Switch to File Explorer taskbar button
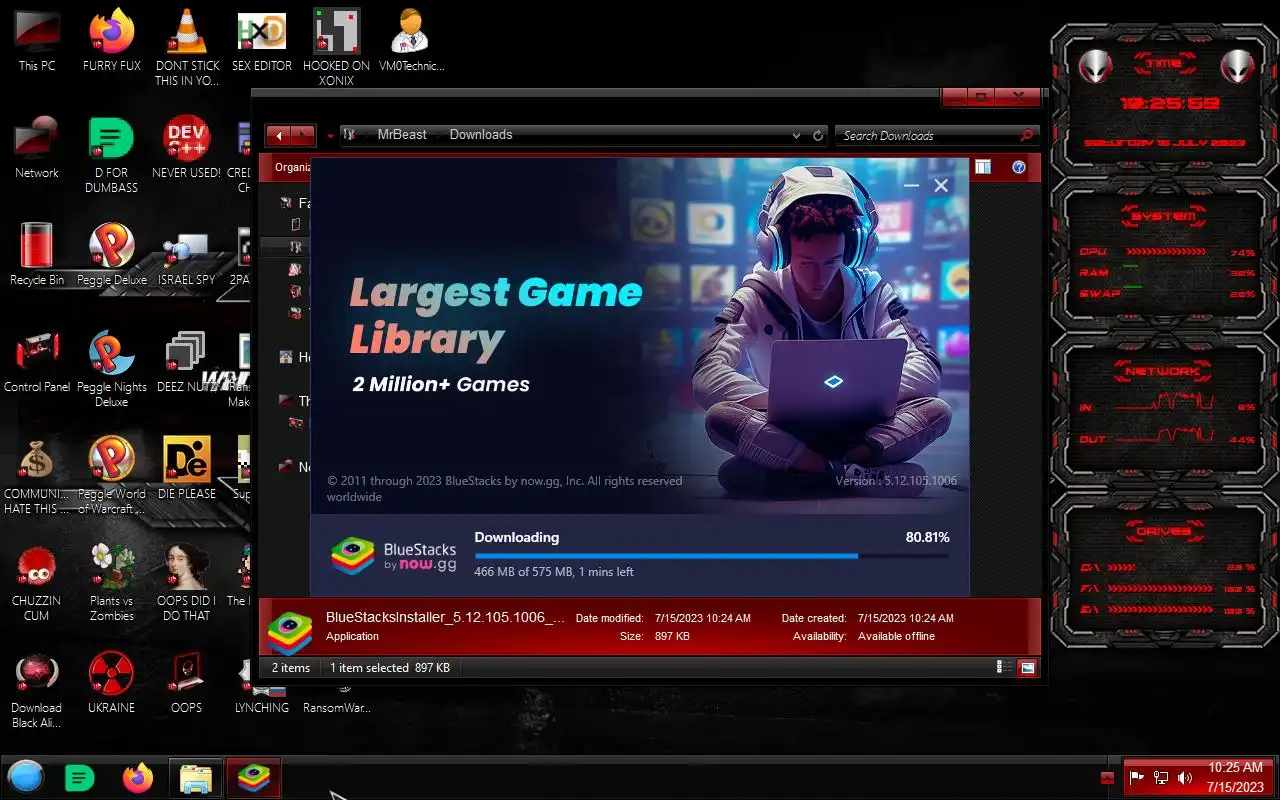 tap(196, 778)
